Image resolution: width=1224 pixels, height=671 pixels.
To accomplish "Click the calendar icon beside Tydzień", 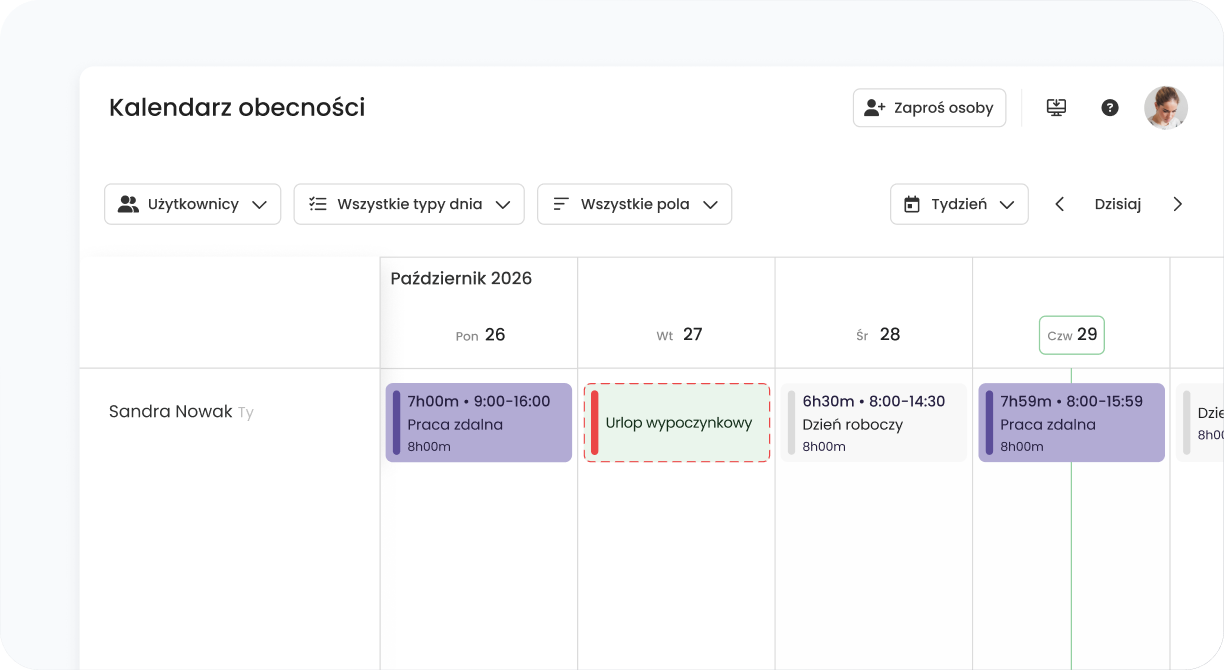I will tap(912, 204).
